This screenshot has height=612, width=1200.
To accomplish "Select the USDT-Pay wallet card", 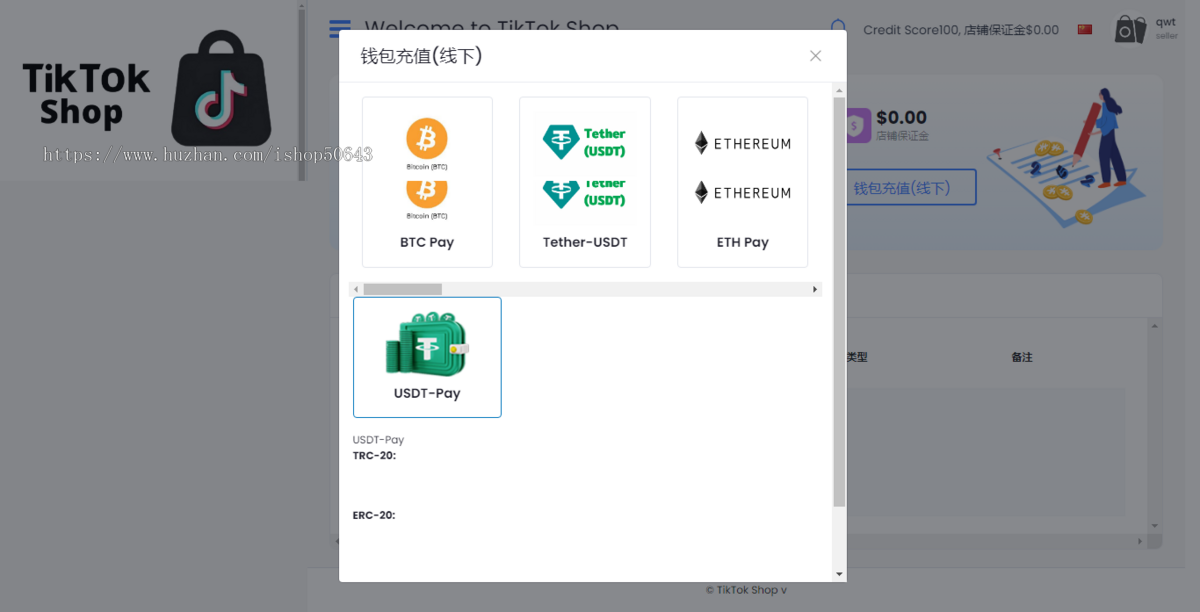I will 427,357.
